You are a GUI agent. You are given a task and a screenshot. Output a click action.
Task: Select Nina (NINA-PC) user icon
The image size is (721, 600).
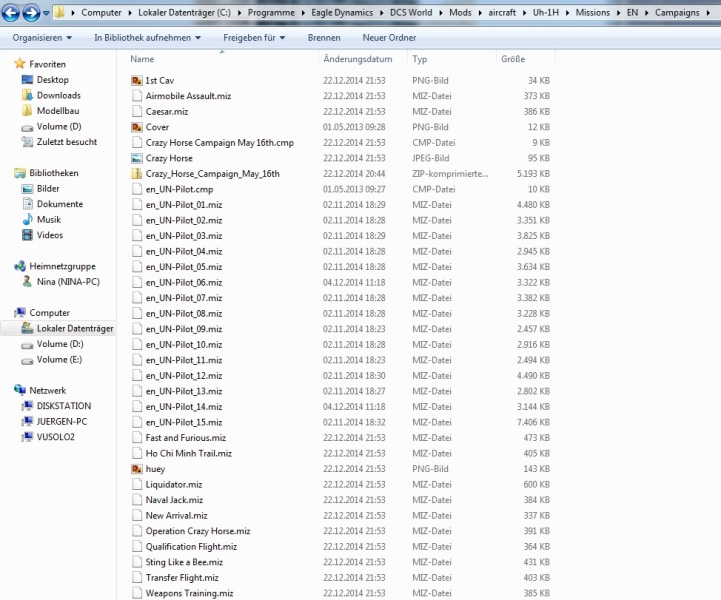[27, 281]
